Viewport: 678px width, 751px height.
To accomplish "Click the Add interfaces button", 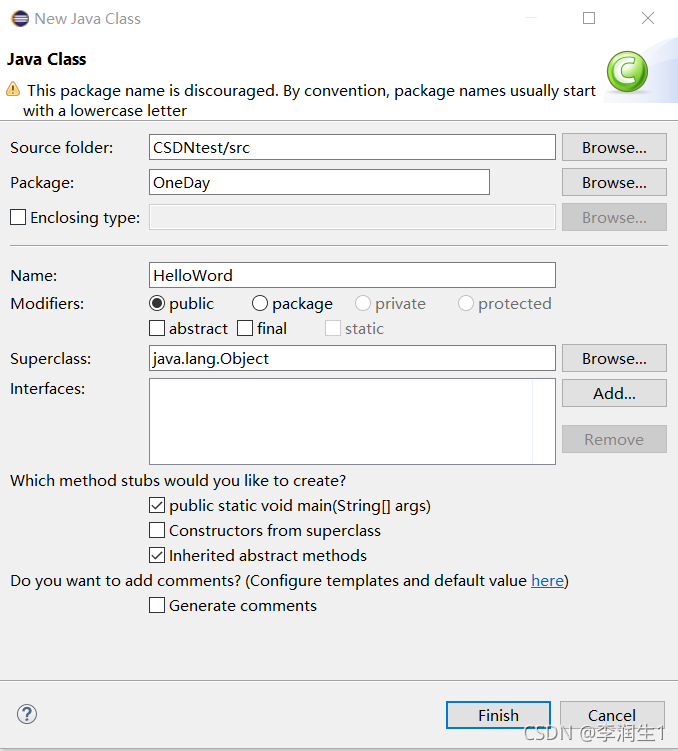I will (x=614, y=393).
